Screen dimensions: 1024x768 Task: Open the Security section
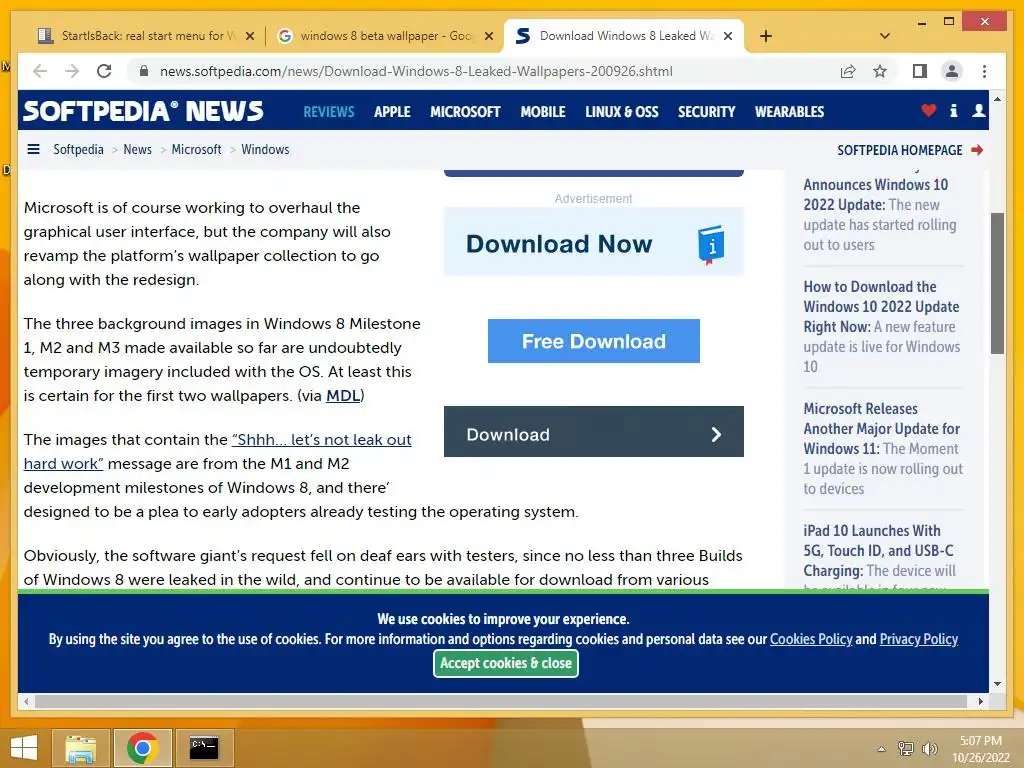click(x=707, y=112)
